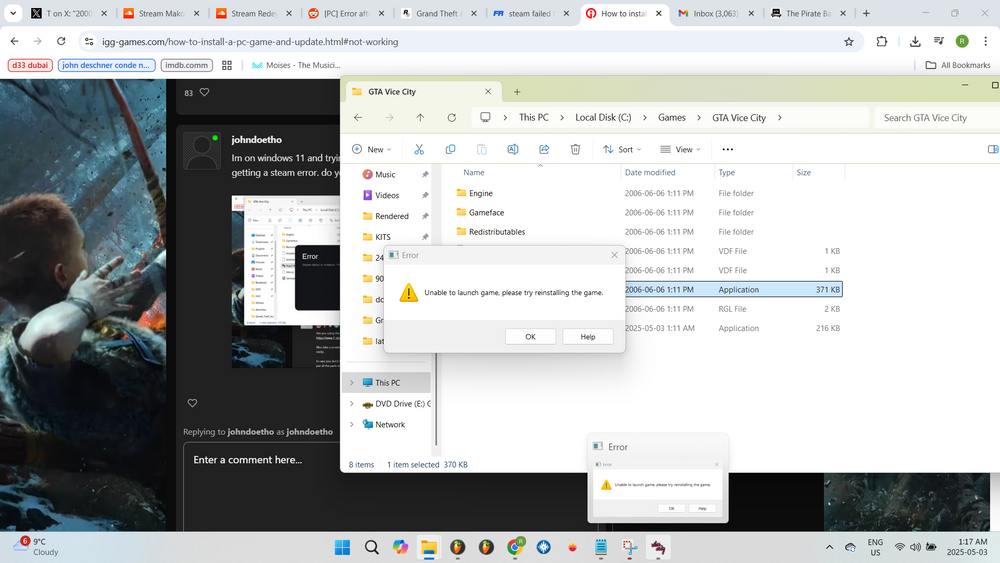Refresh the GTA Vice City folder
The image size is (1000, 563).
[x=452, y=117]
